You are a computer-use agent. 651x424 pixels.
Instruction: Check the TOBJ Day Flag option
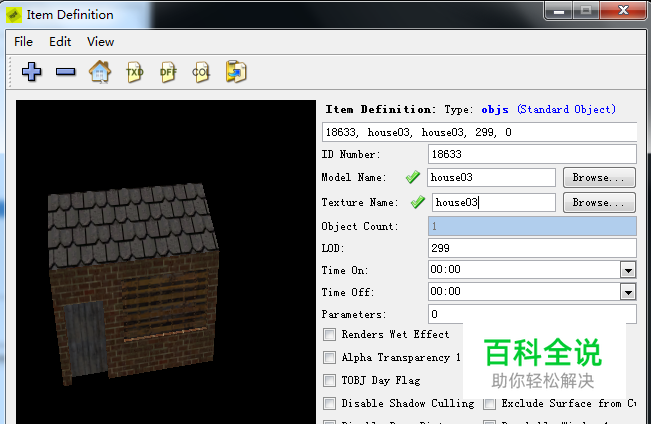pyautogui.click(x=330, y=380)
